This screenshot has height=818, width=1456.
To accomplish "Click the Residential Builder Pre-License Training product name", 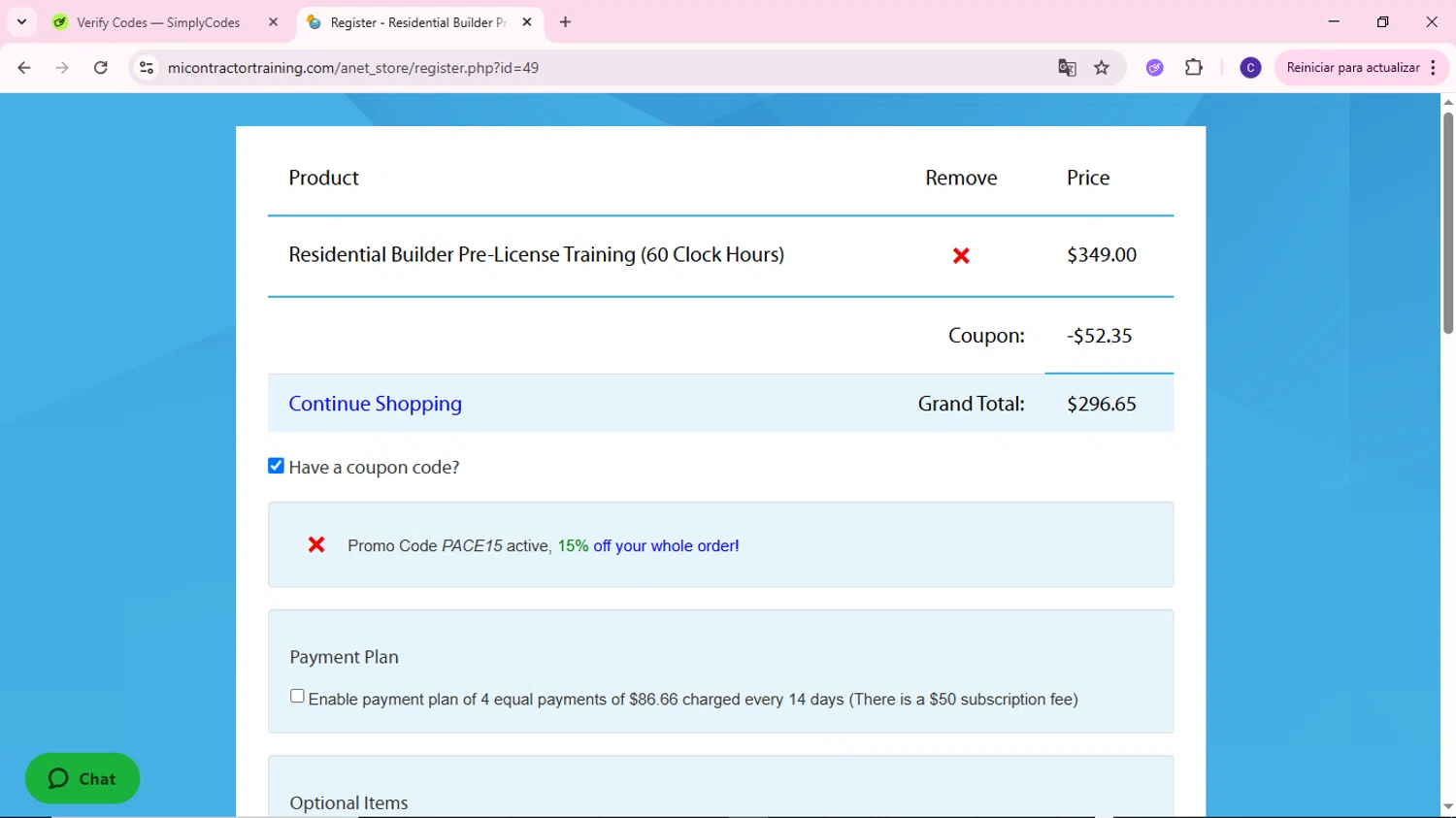I will (x=536, y=254).
